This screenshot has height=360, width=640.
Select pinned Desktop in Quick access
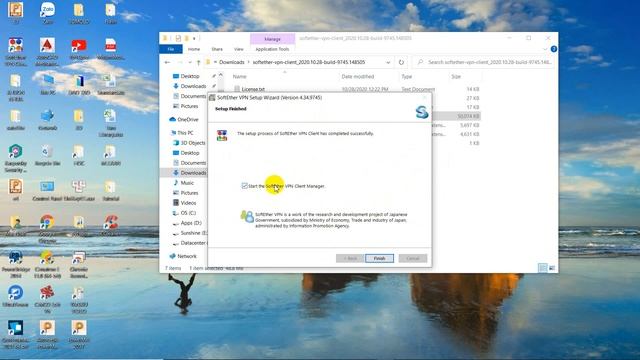[x=190, y=76]
